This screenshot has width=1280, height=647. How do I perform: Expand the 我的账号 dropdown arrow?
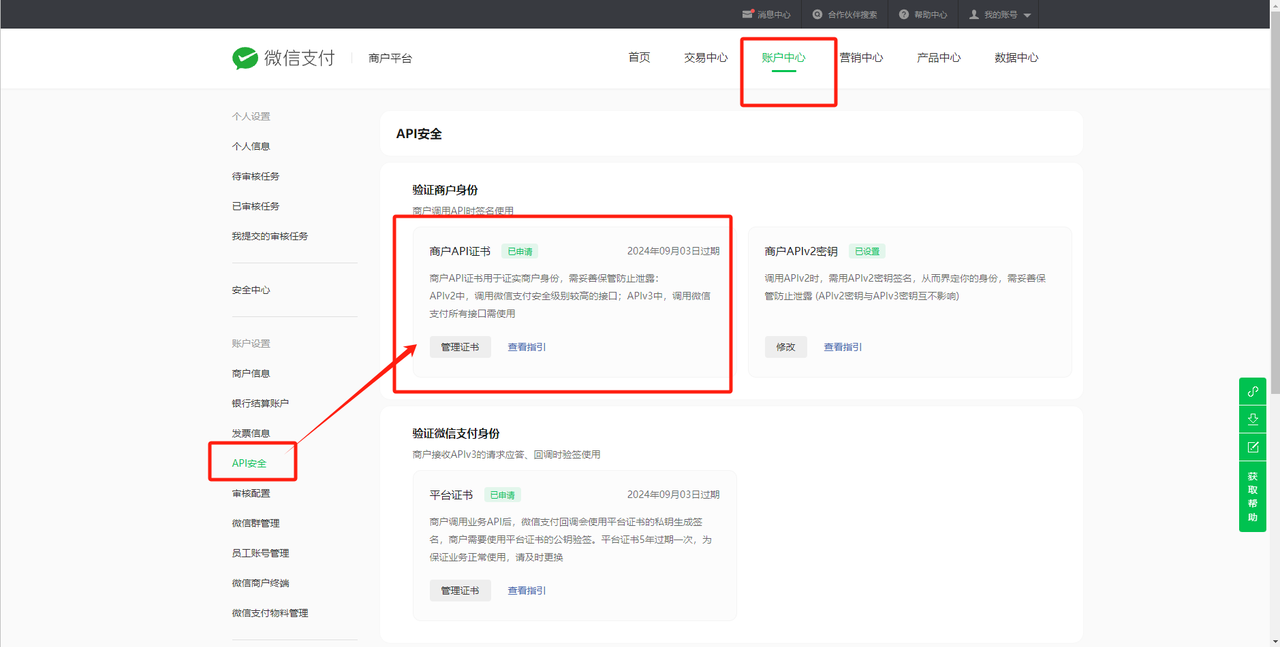1029,14
